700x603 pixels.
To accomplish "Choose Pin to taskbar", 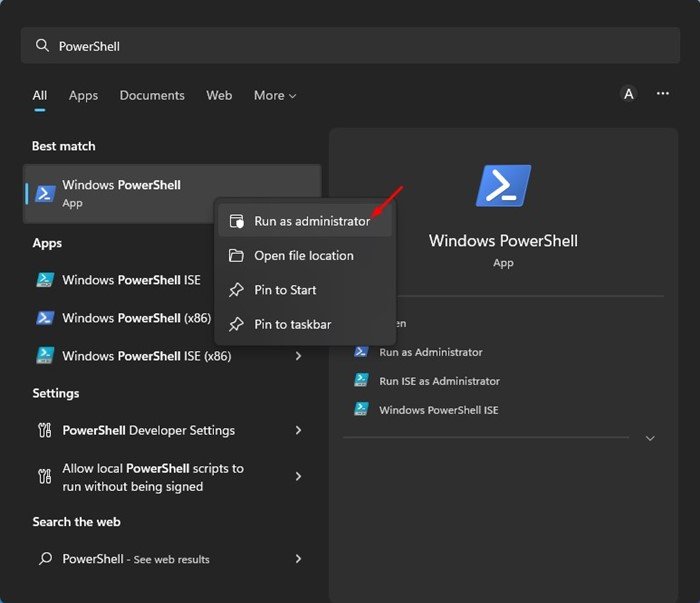I will point(305,324).
